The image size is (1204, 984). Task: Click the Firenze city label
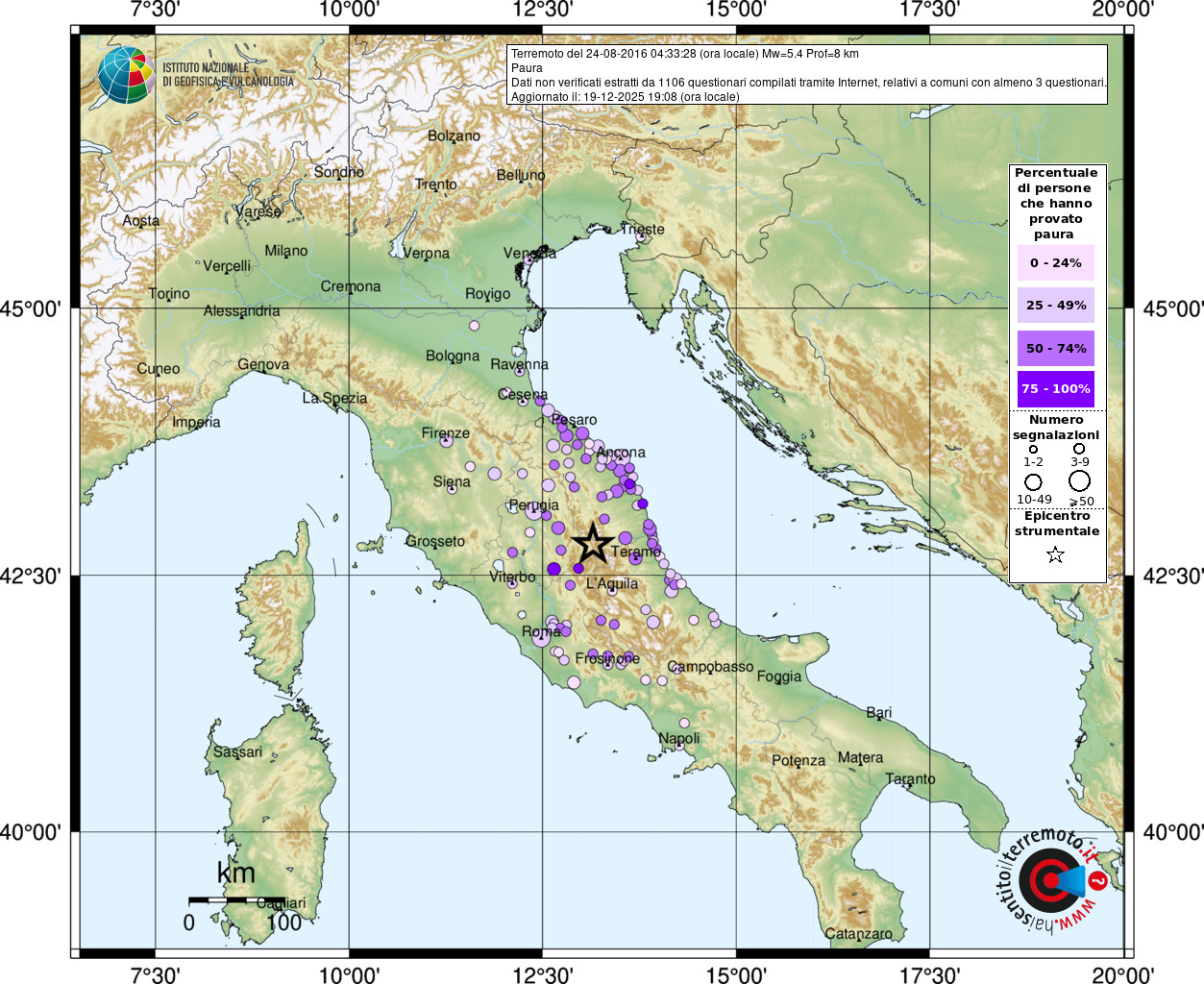pos(446,432)
